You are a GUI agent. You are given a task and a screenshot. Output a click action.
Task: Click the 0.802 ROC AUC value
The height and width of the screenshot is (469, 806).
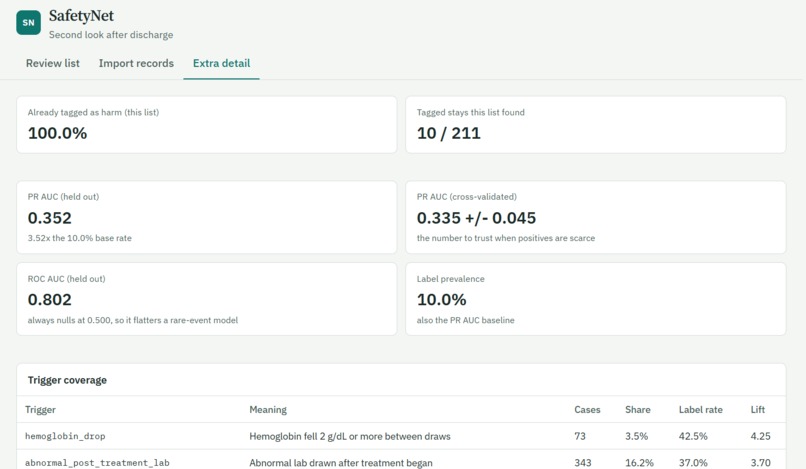[x=49, y=300]
